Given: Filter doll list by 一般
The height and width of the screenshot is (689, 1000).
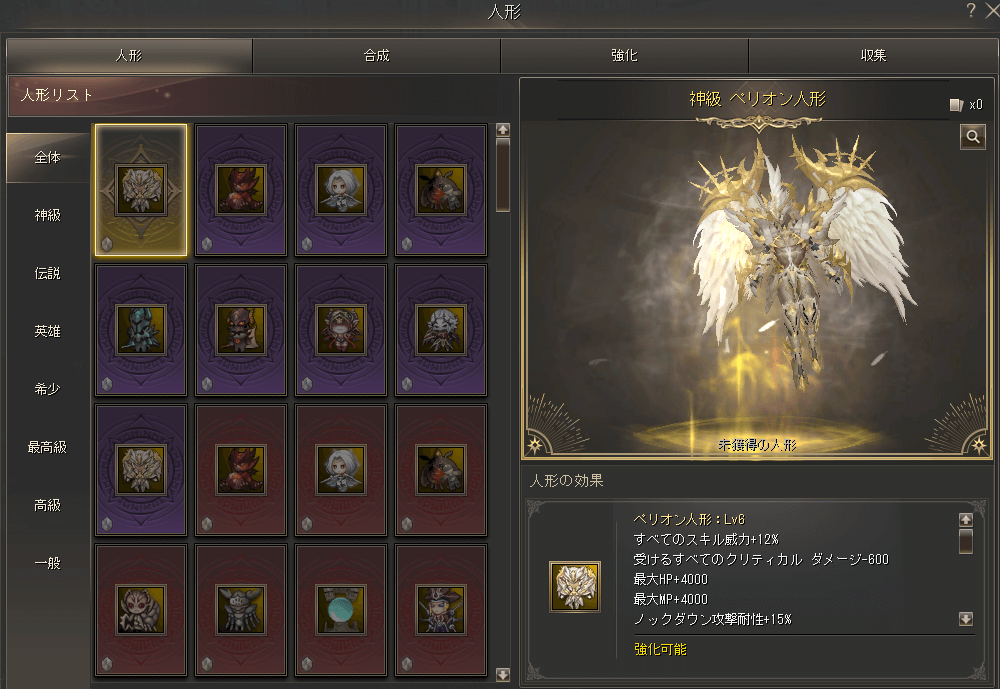Looking at the screenshot, I should click(48, 563).
